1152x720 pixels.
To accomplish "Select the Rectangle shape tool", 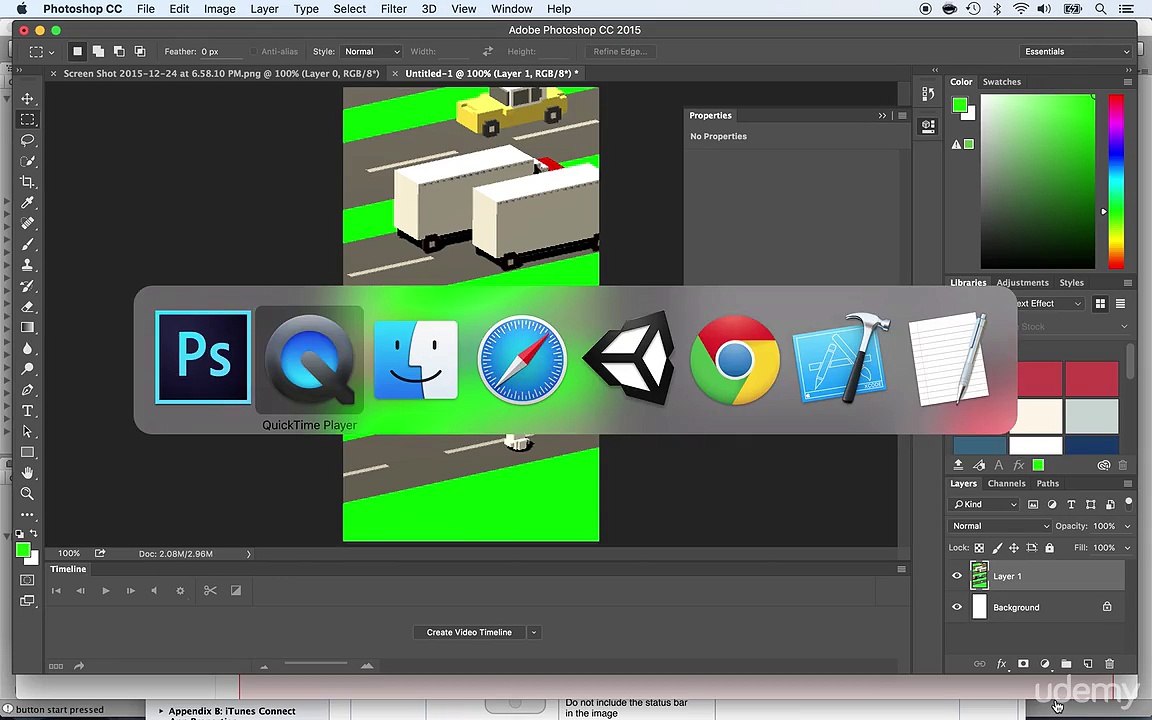I will [x=27, y=452].
